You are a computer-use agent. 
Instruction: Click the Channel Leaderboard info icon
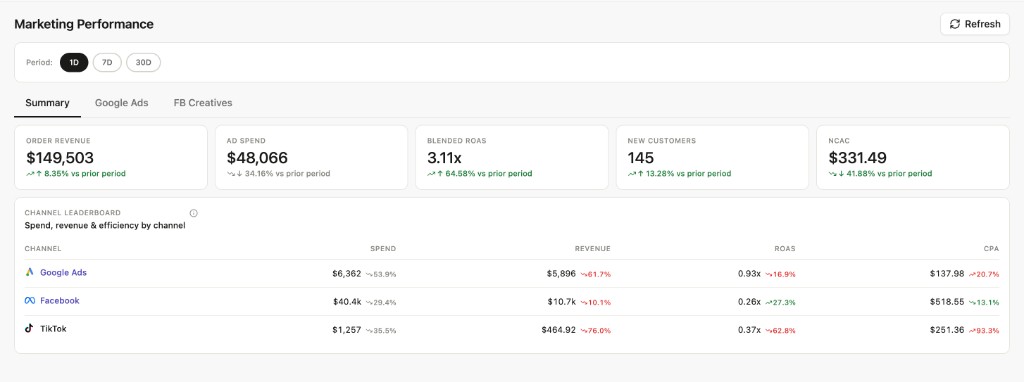[x=193, y=213]
